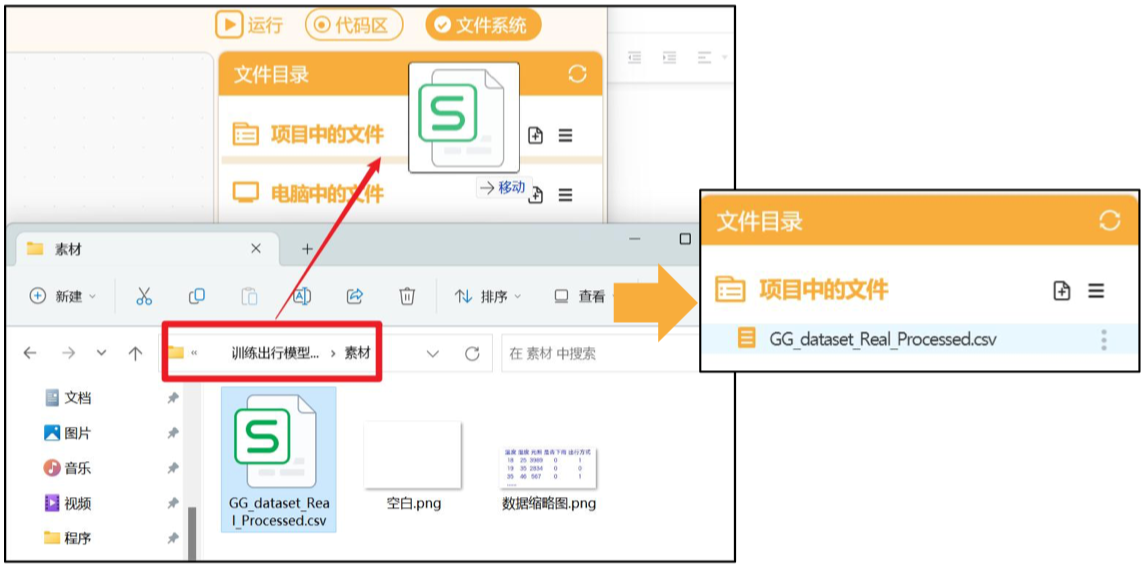Screen dimensions: 1146x566
Task: Unpin 视频 using its pin icon
Action: 172,503
